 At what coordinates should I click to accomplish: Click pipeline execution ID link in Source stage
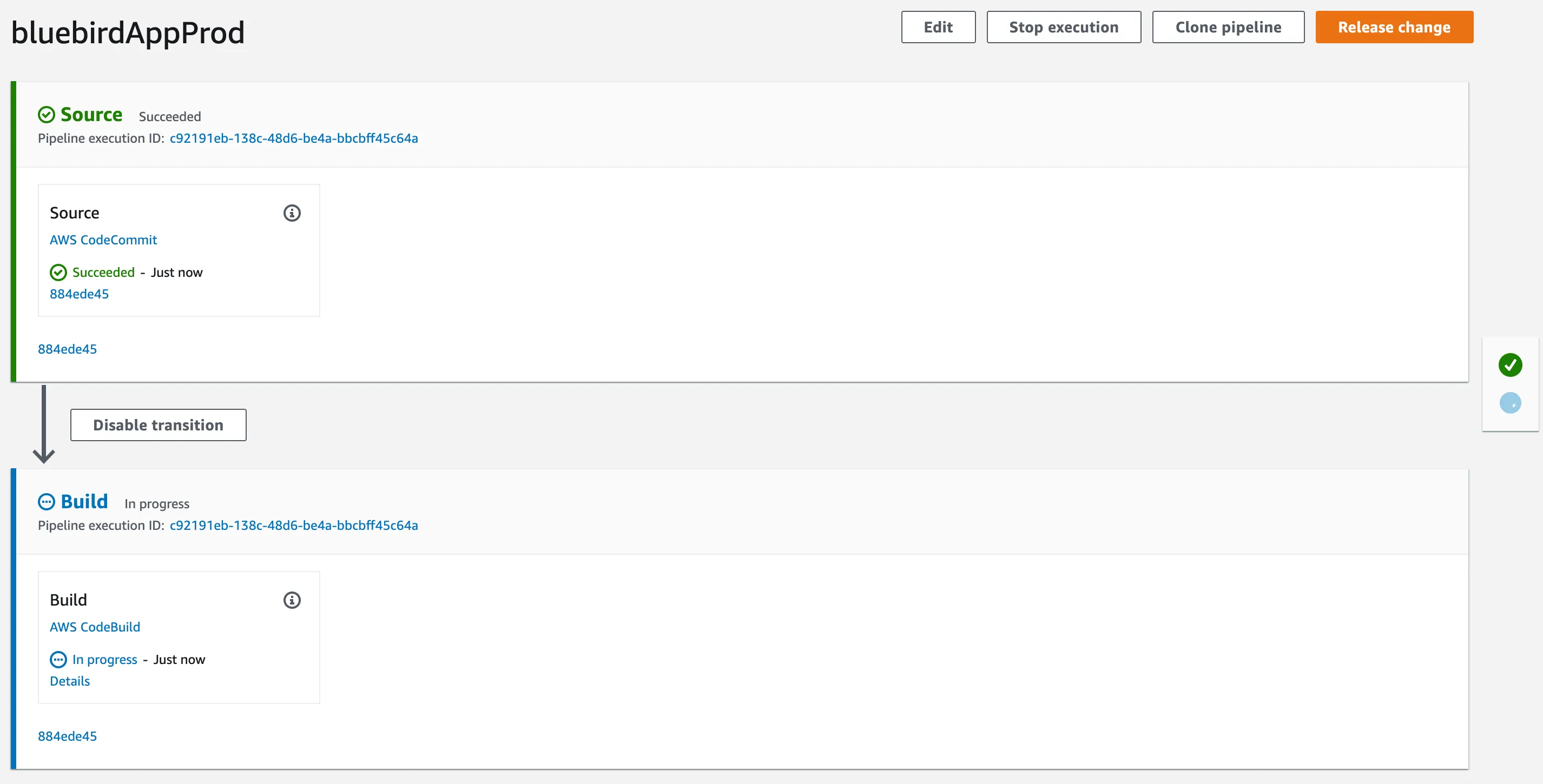point(294,138)
